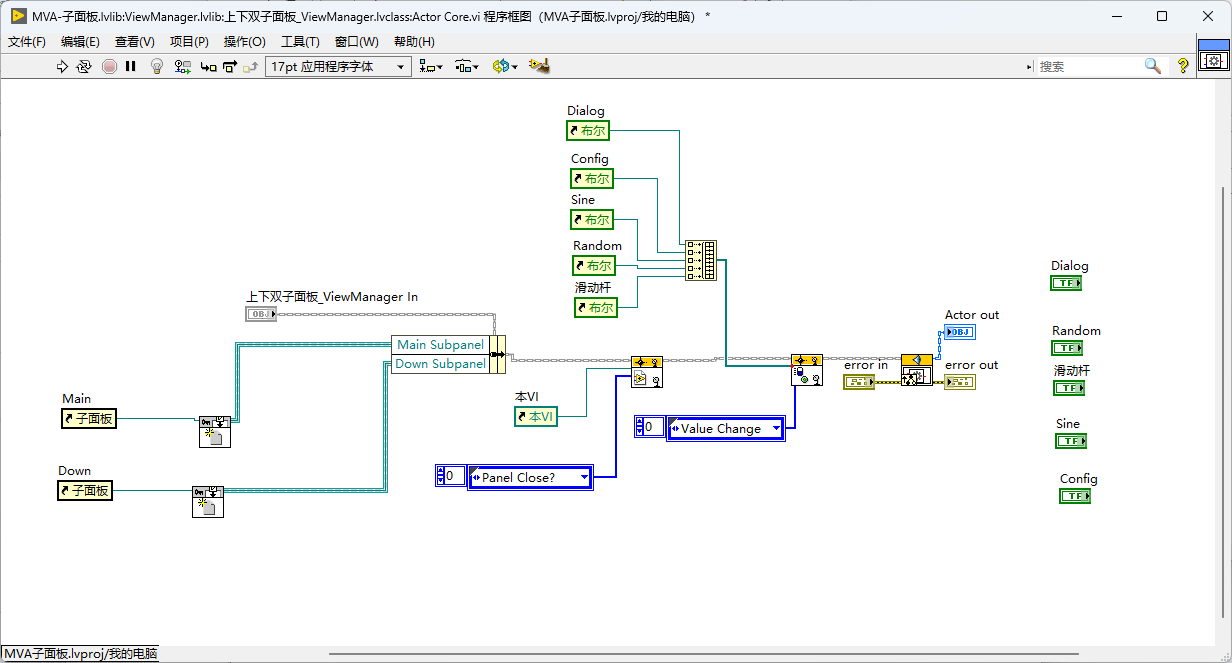Click index stepper beside Value Change ring

pos(640,427)
